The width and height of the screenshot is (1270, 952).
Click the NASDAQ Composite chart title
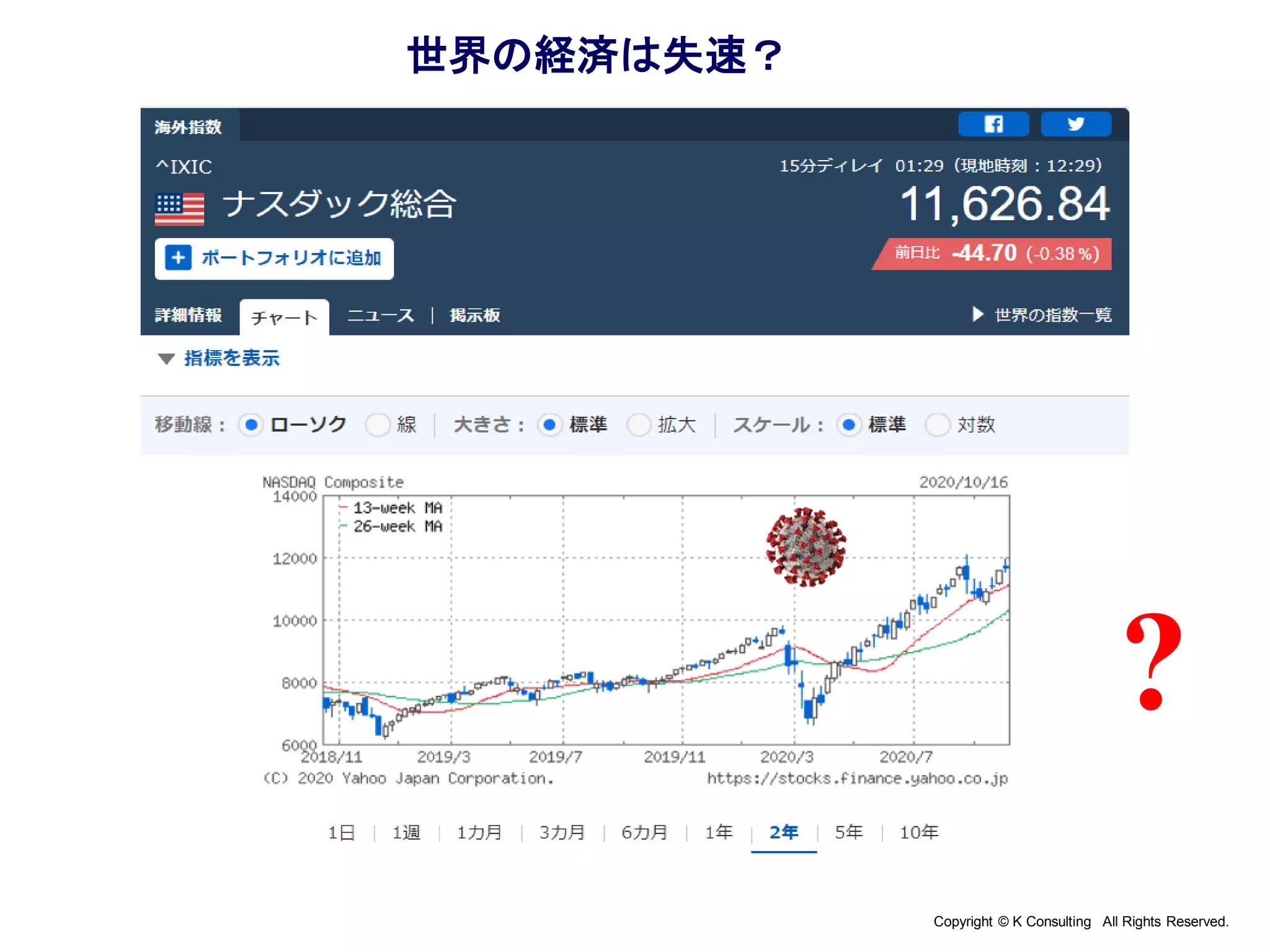coord(333,482)
